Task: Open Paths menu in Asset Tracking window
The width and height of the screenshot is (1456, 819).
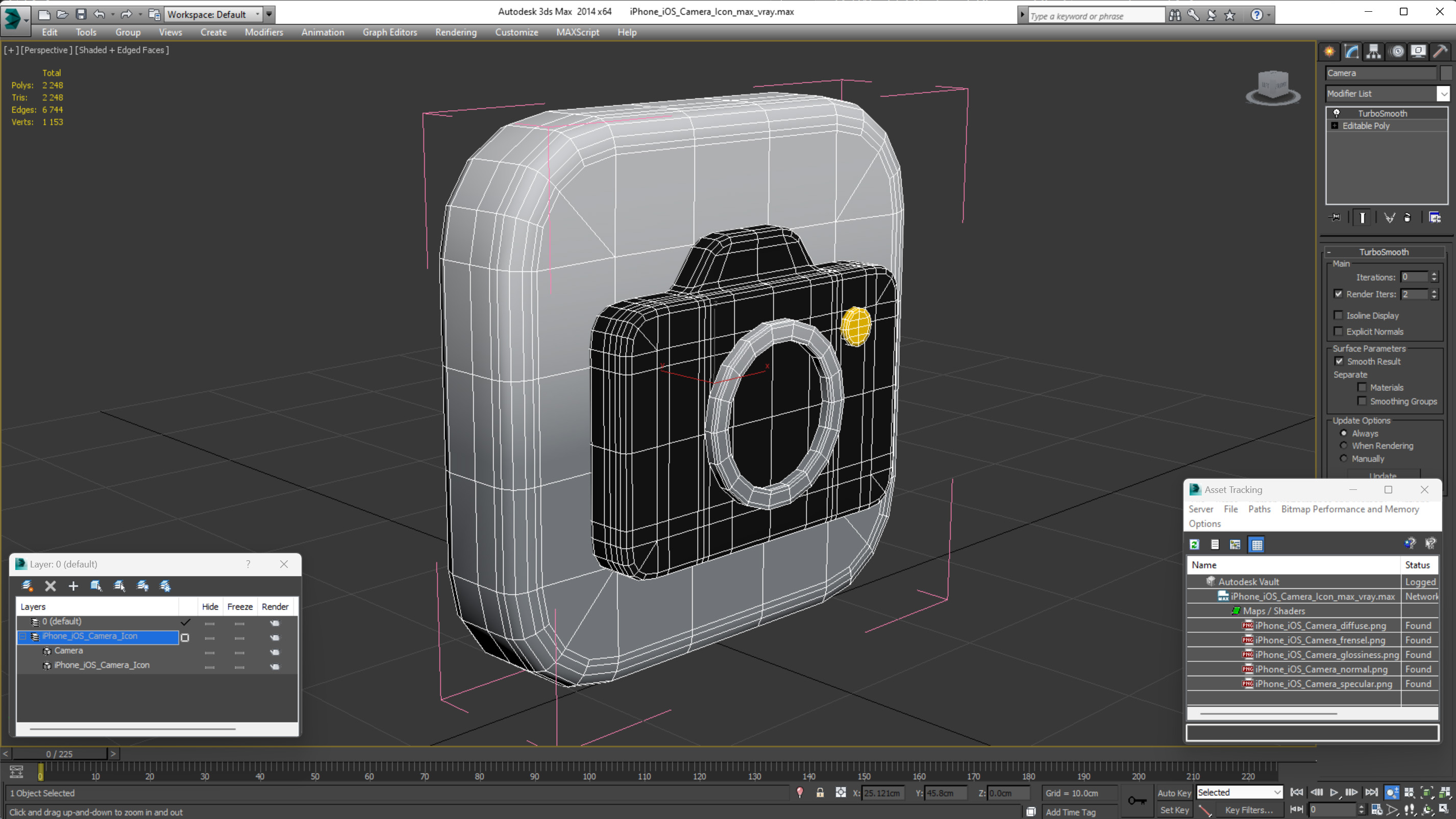Action: (1260, 509)
